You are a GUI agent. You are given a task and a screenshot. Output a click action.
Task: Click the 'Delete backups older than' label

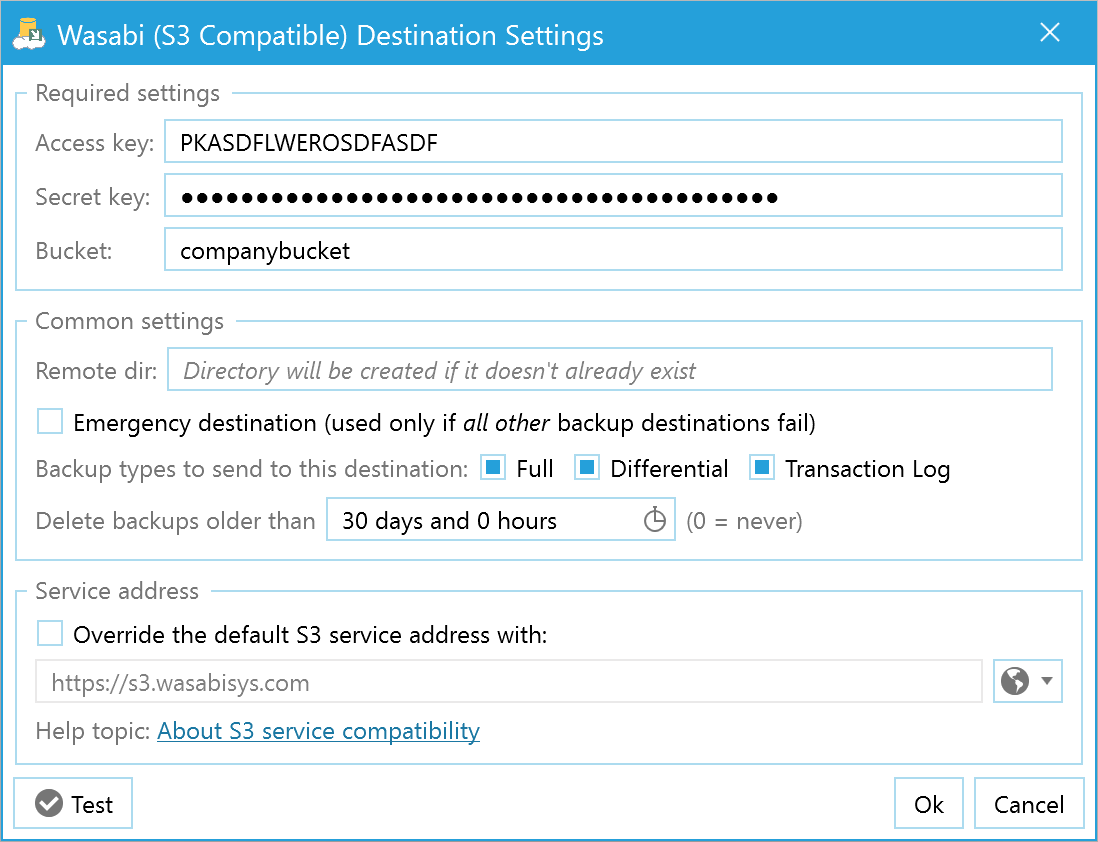[175, 521]
